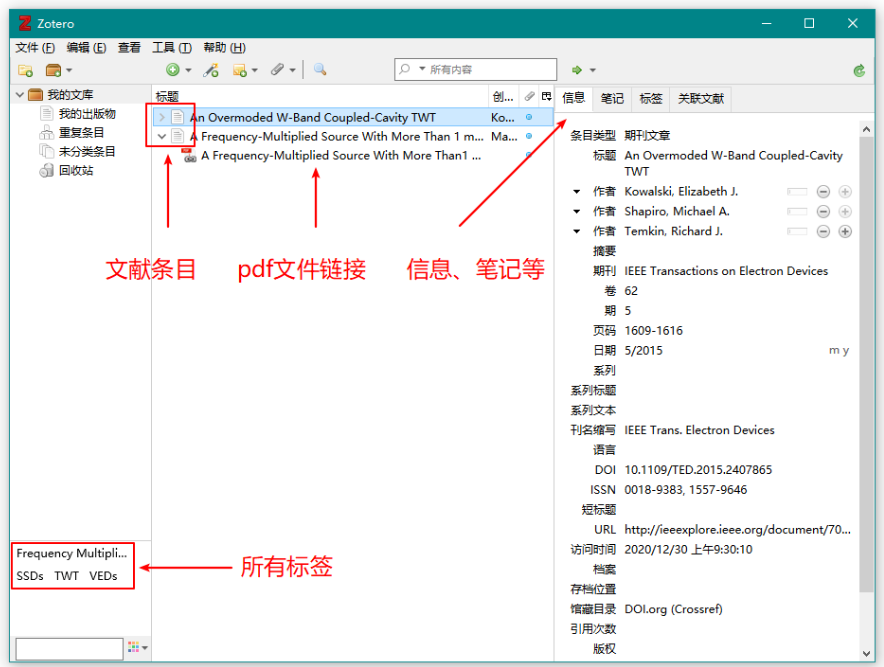Select 未分类条目 in the sidebar

tap(87, 152)
